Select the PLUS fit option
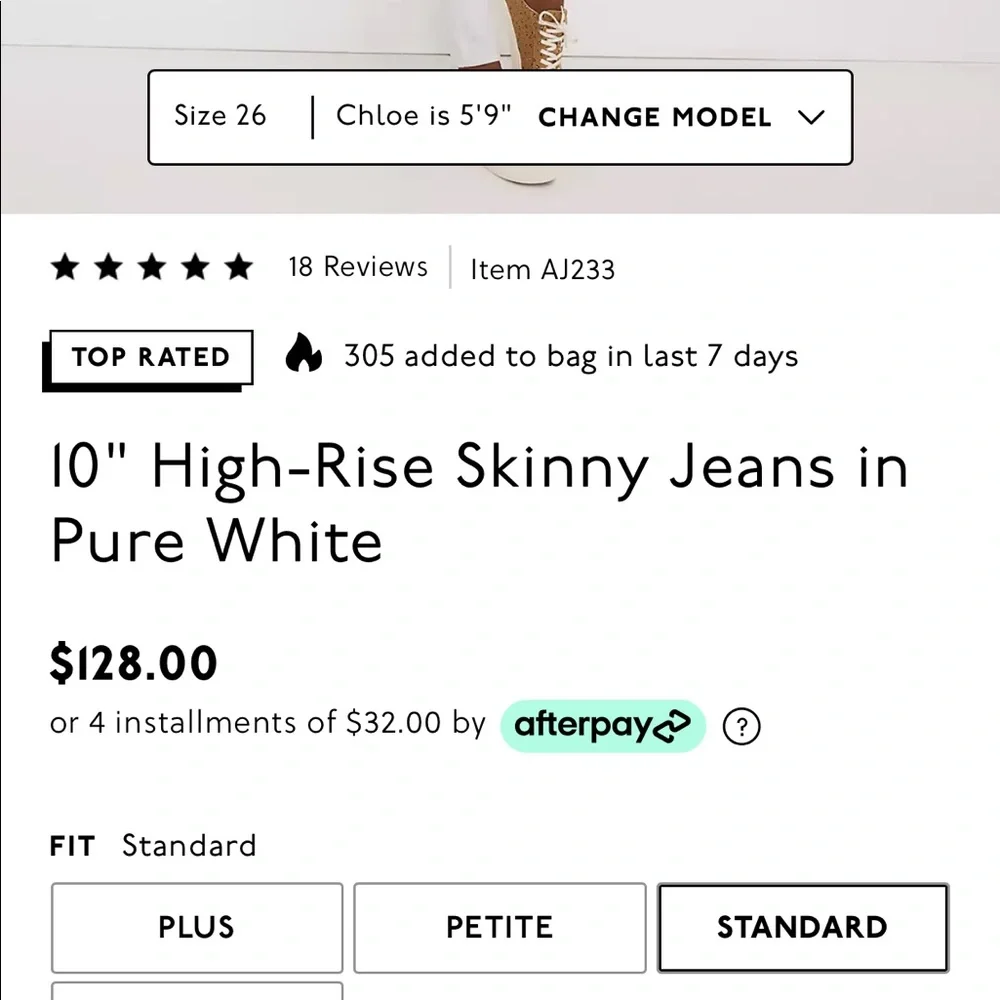Viewport: 1000px width, 1000px height. pyautogui.click(x=196, y=927)
